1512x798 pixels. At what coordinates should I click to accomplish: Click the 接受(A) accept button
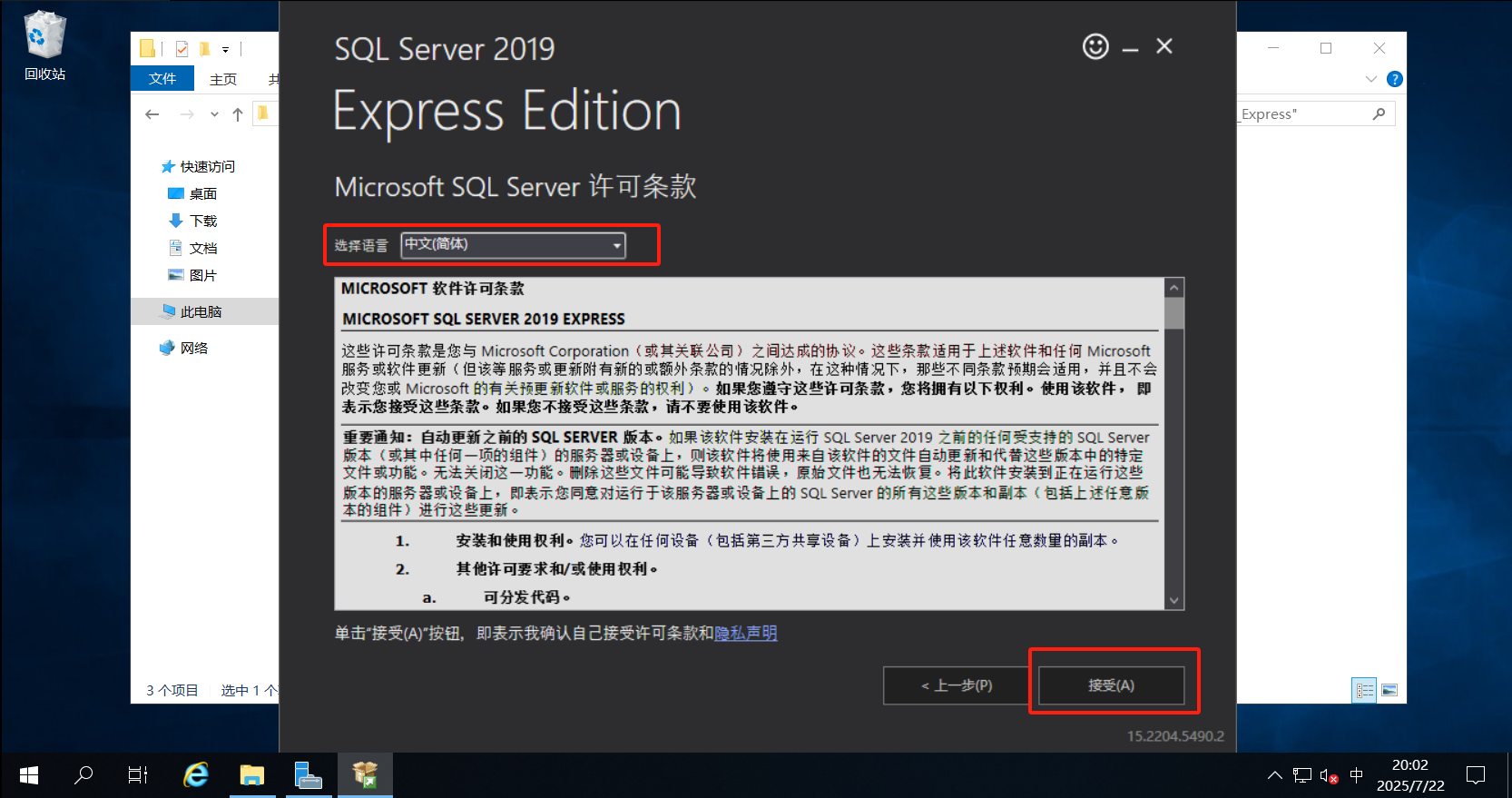pos(1111,685)
